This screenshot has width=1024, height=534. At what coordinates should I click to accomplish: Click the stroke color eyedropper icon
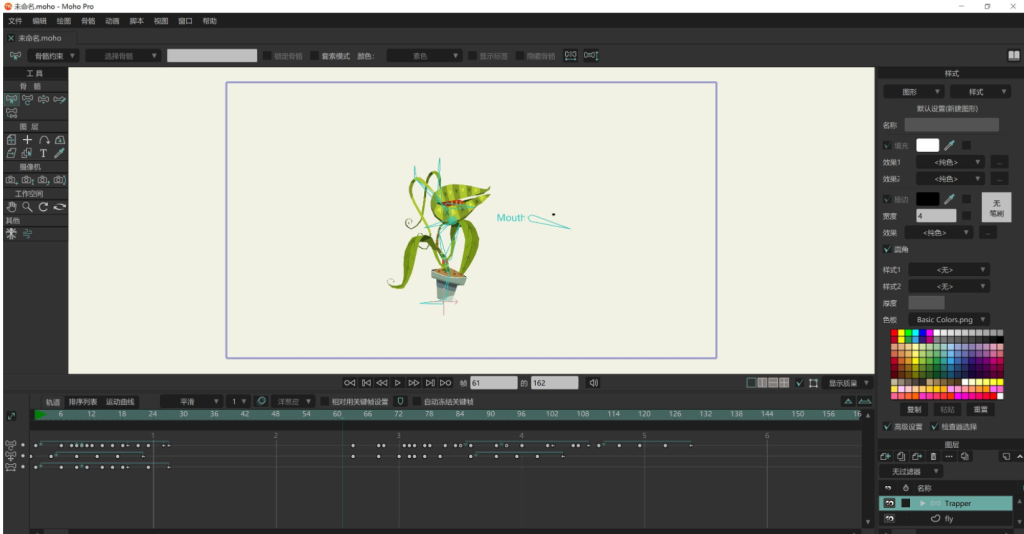tap(950, 199)
